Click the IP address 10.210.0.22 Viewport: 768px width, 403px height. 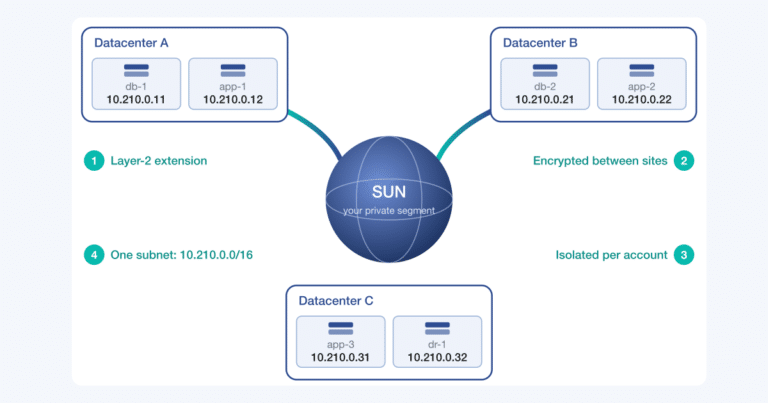[x=642, y=100]
